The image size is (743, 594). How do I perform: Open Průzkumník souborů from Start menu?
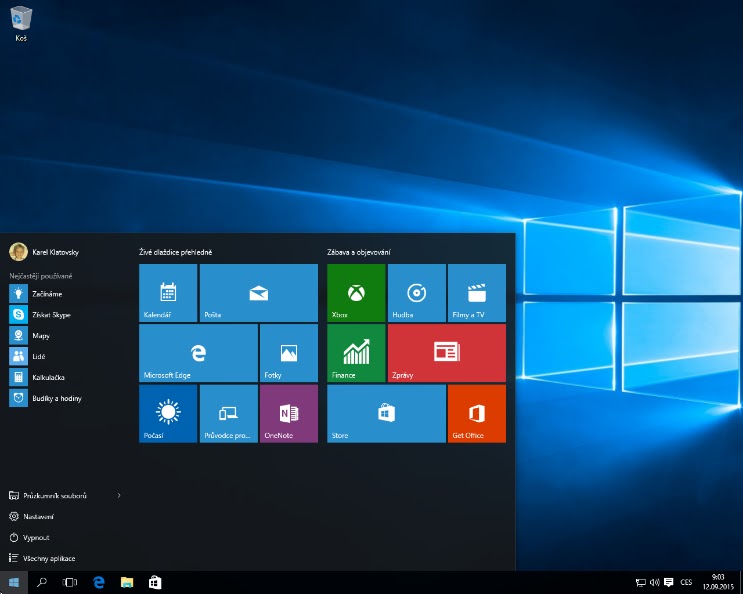tap(55, 495)
